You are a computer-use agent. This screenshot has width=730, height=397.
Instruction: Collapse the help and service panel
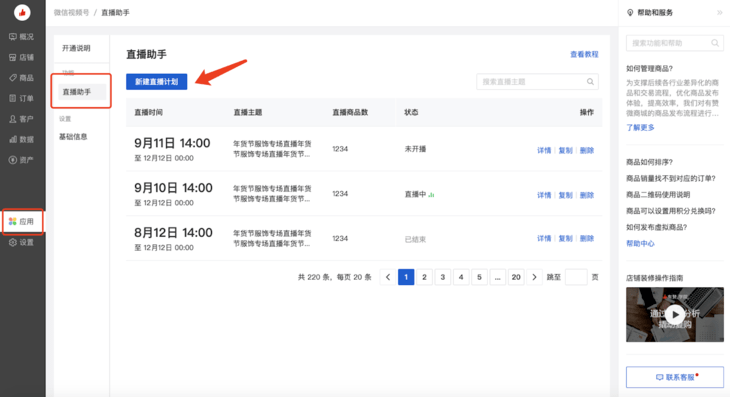click(x=719, y=13)
